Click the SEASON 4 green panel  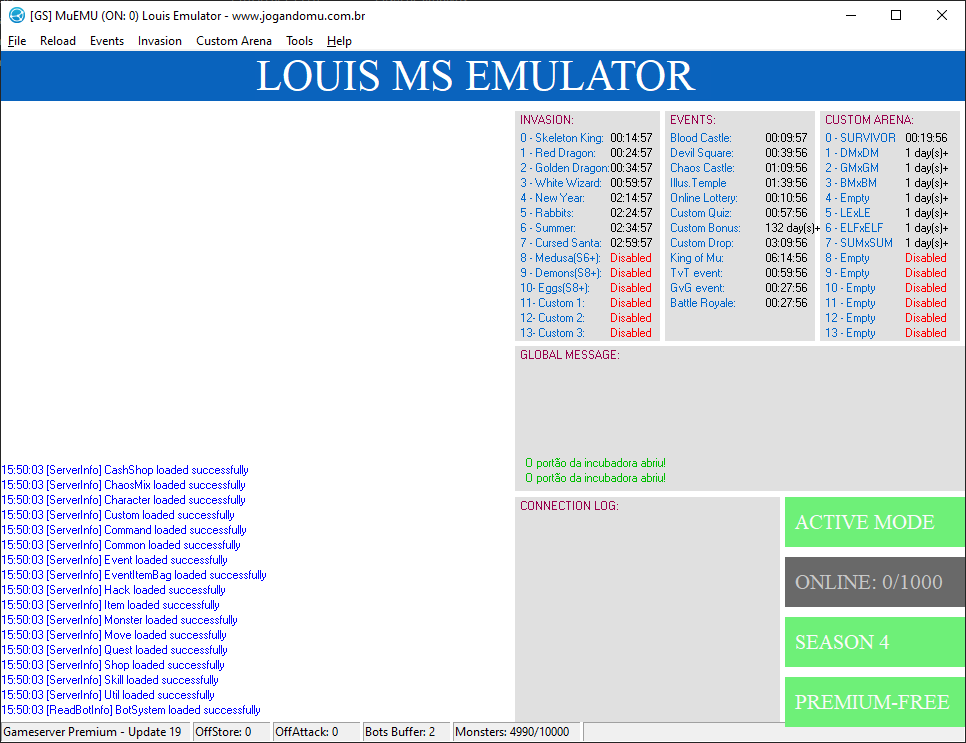coord(874,642)
